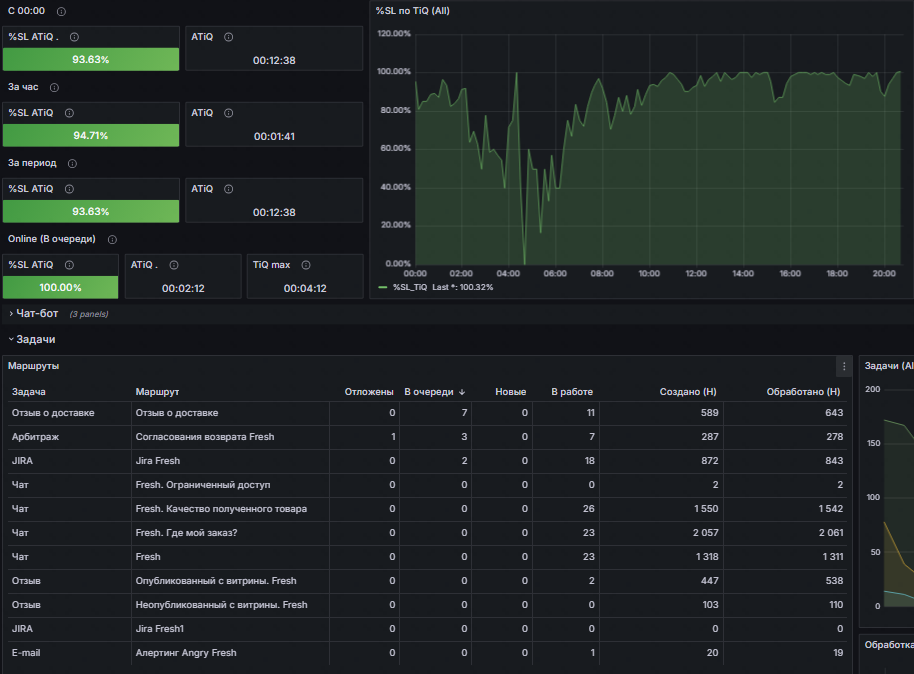The width and height of the screenshot is (914, 674).
Task: Click the info icon beside За час
Action: [x=54, y=87]
